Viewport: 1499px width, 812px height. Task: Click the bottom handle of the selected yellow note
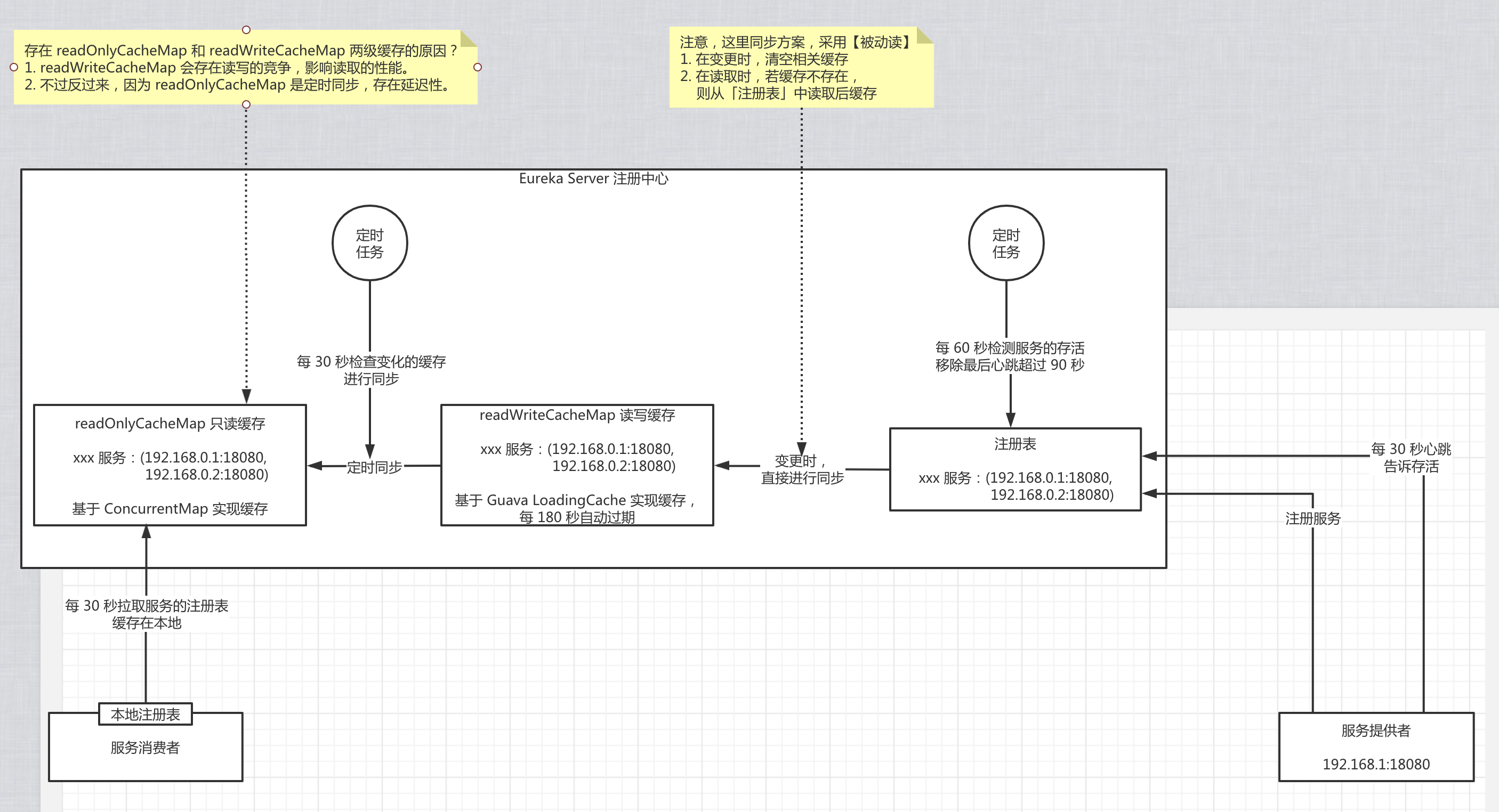click(x=246, y=105)
